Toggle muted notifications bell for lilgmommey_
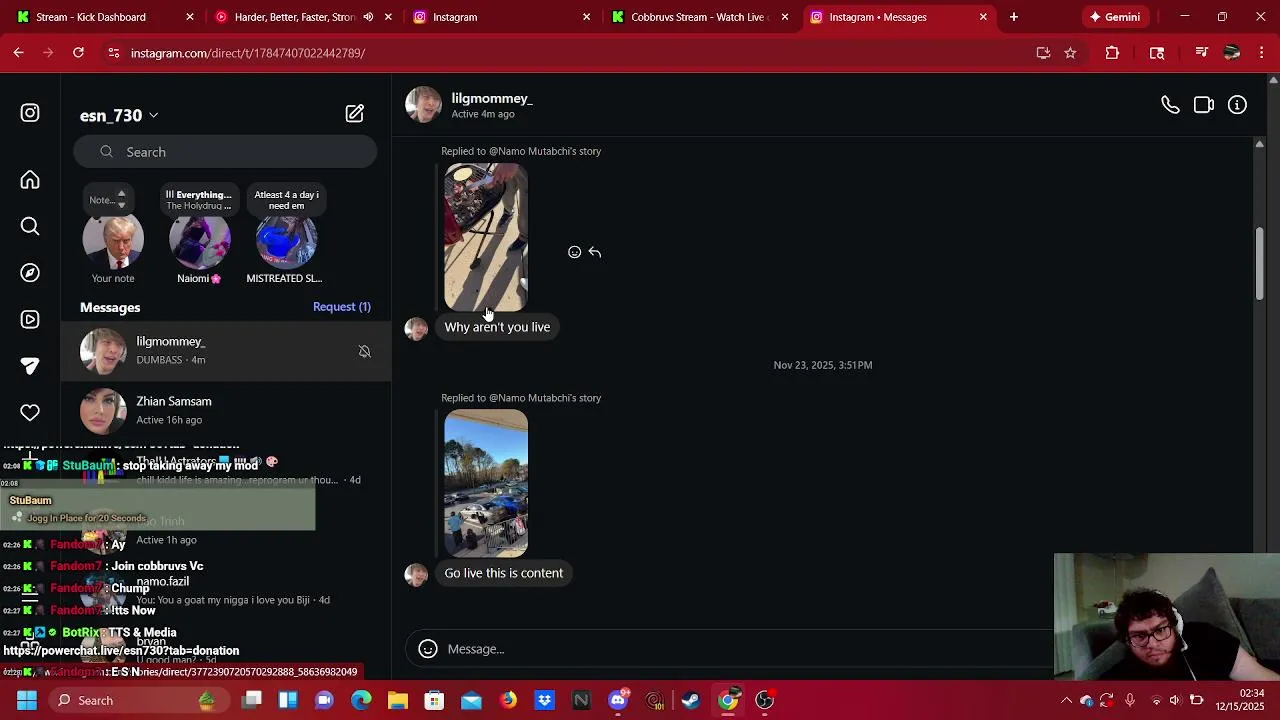Screen dimensions: 1280x720 (x=364, y=351)
